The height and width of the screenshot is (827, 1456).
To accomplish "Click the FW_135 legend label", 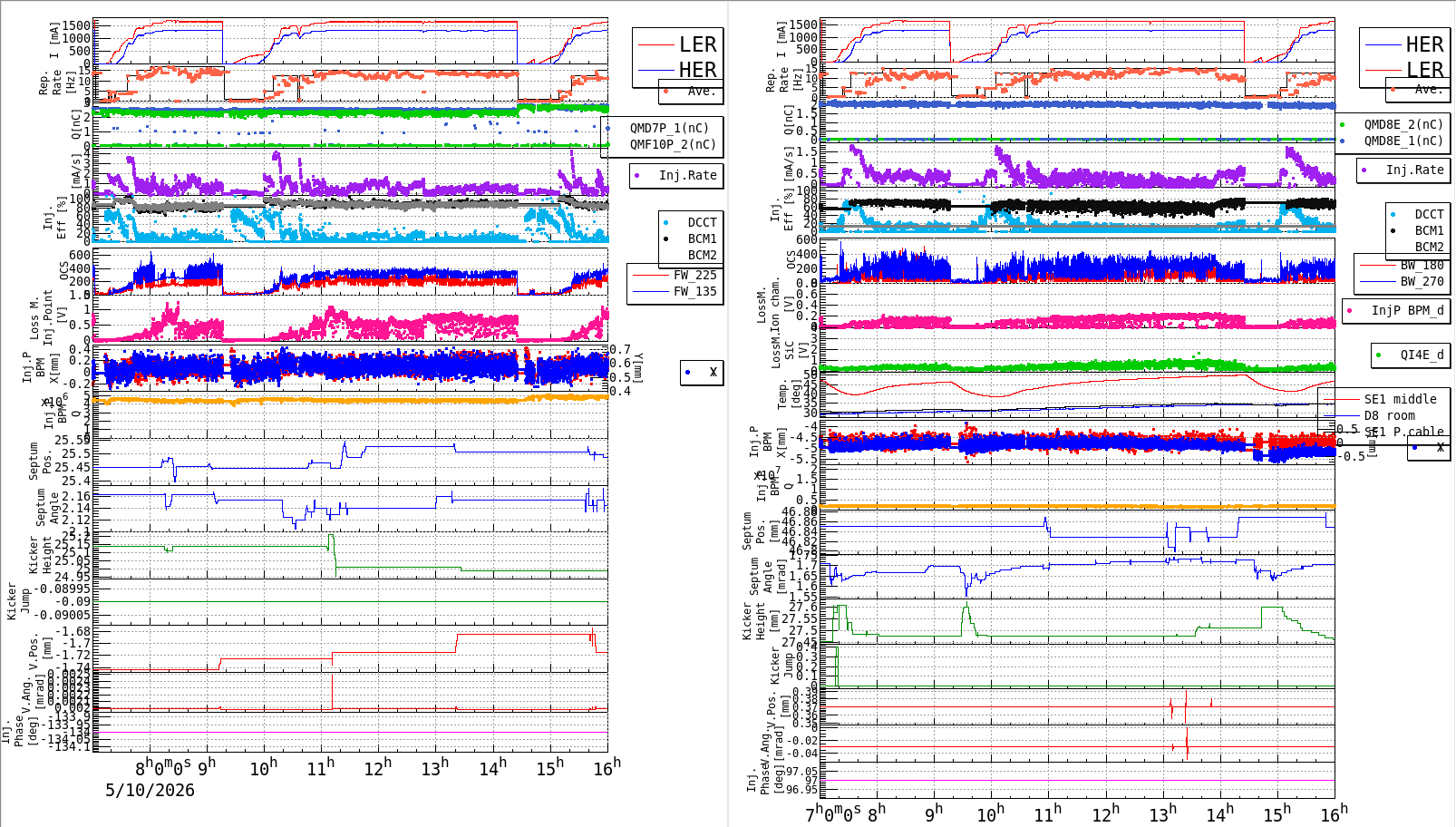I will click(x=694, y=292).
